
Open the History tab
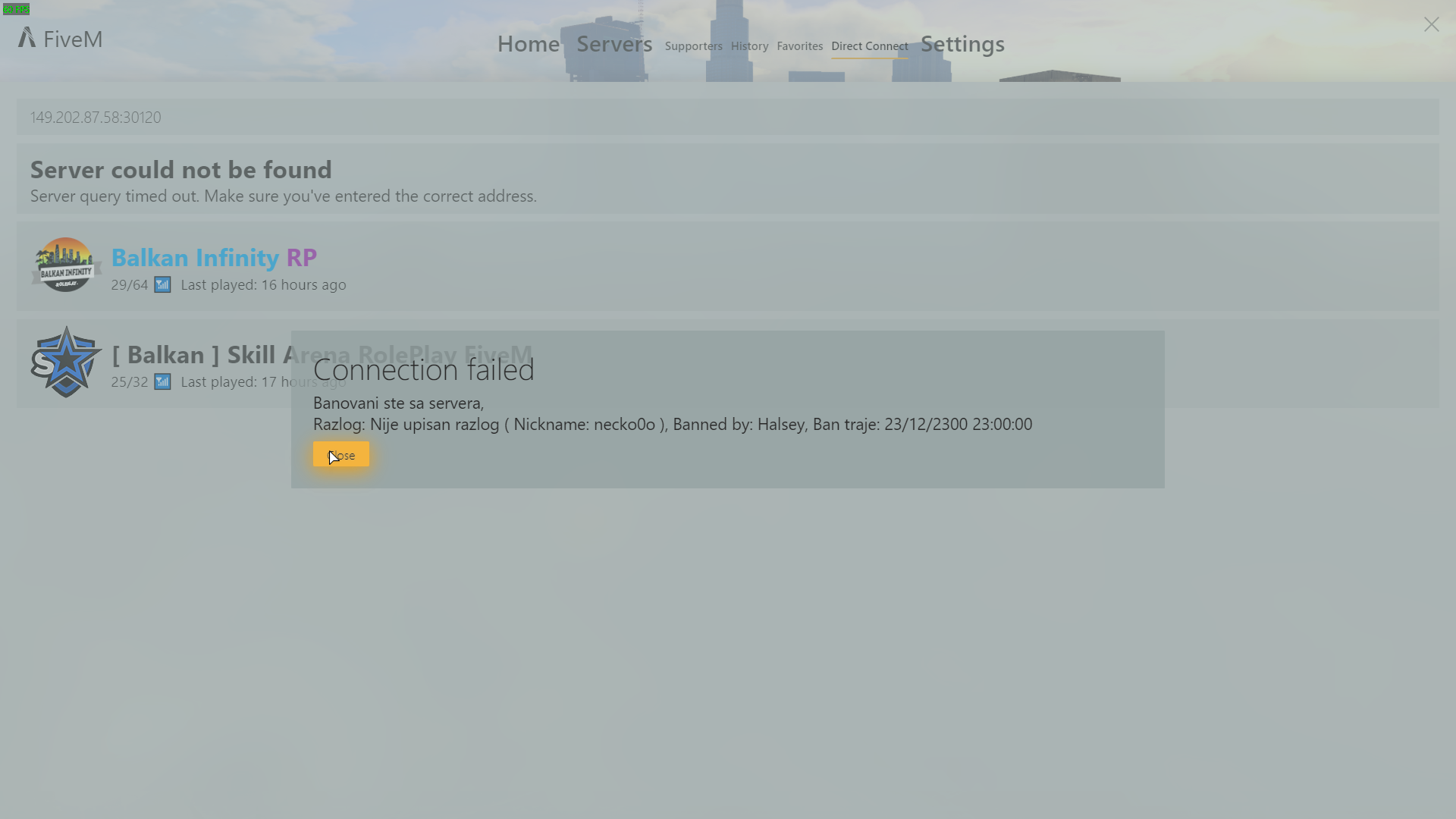(749, 46)
